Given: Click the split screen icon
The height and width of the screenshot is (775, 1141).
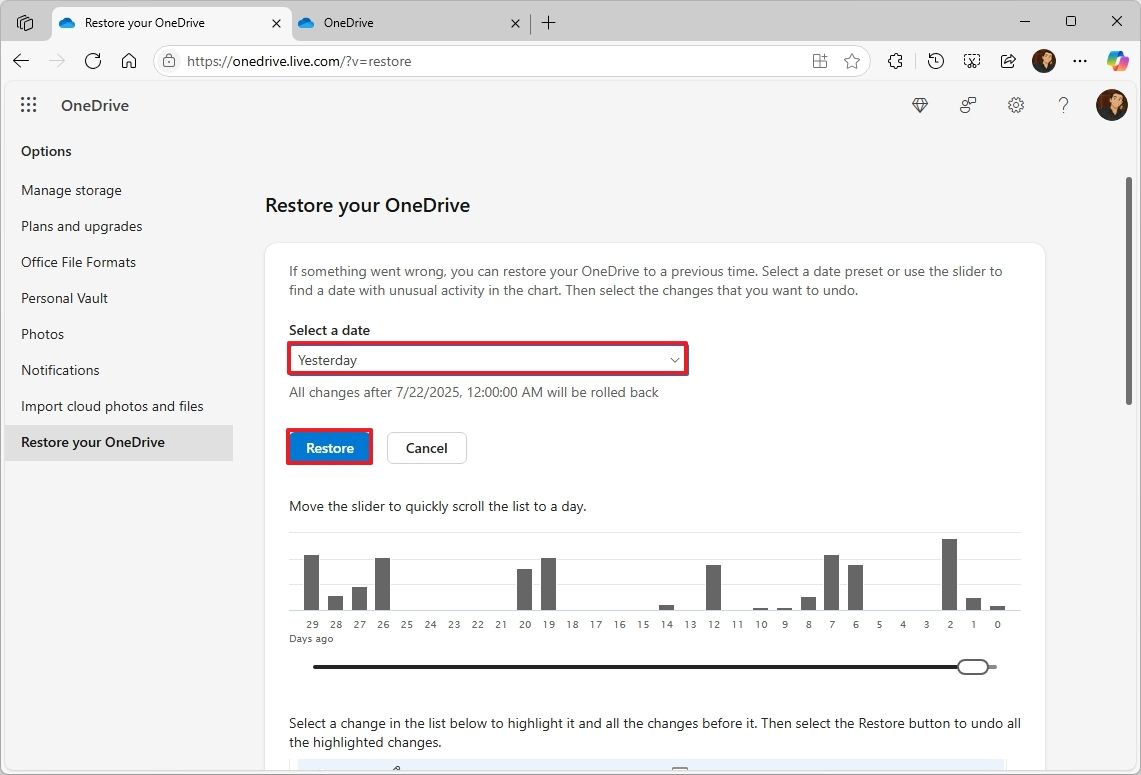Looking at the screenshot, I should pos(819,61).
